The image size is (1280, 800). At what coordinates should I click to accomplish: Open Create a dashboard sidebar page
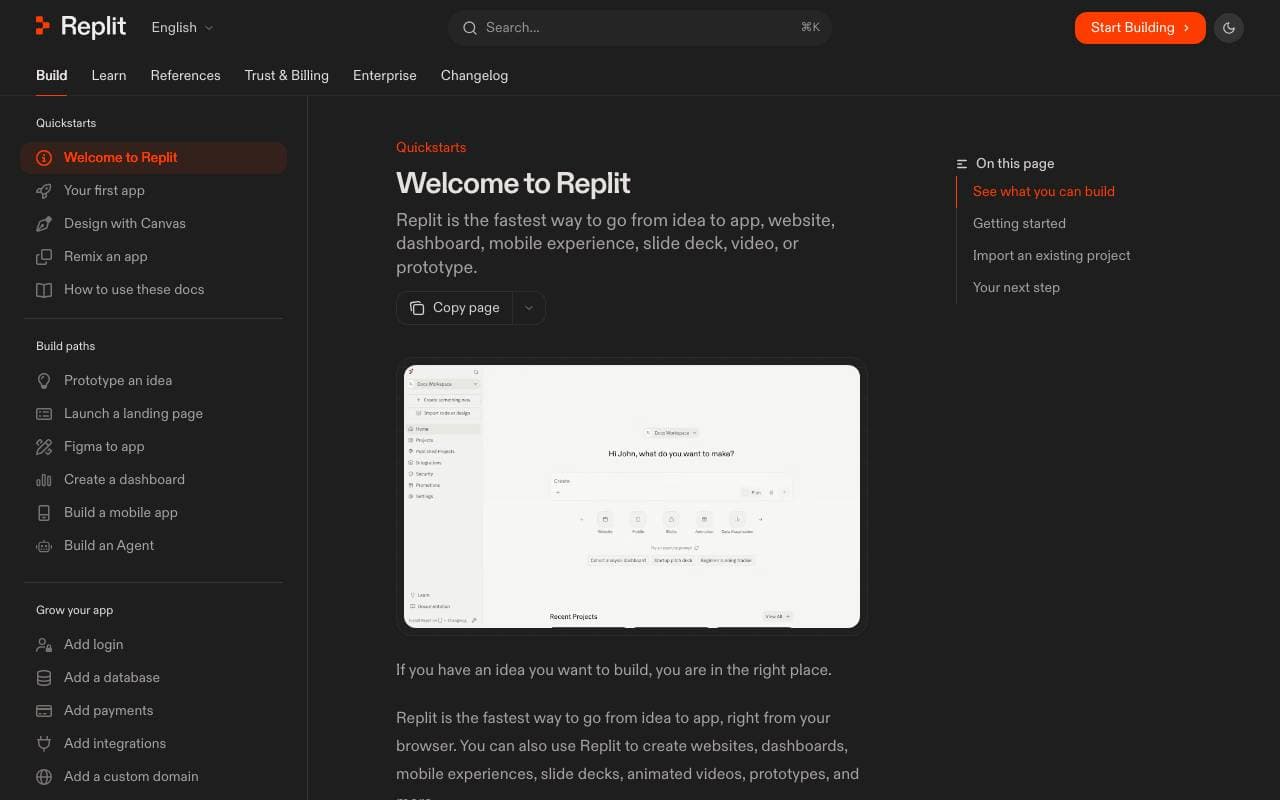154,480
